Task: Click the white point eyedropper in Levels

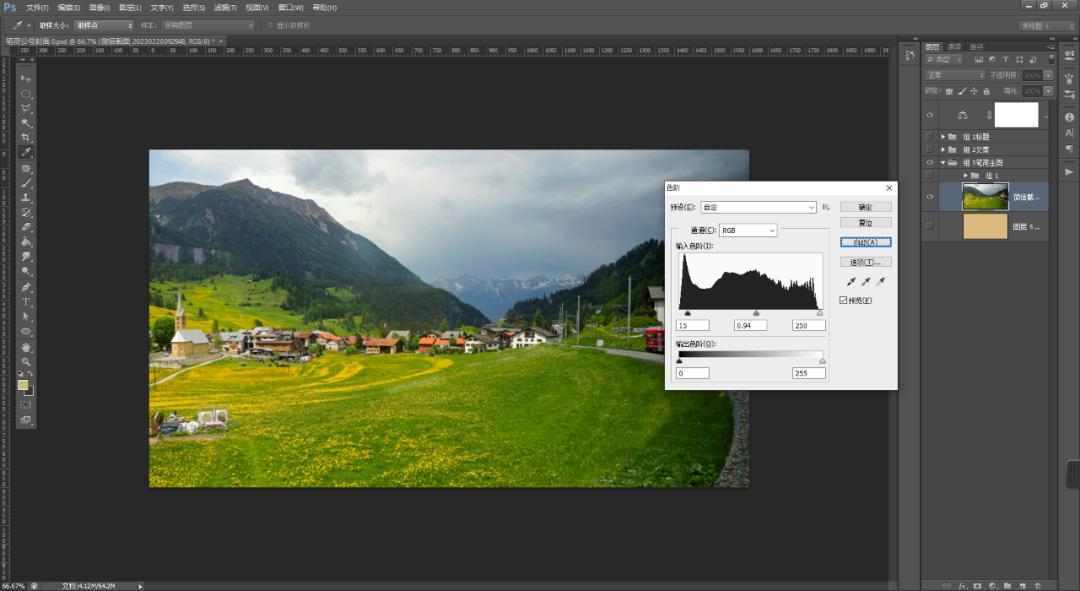Action: point(880,283)
